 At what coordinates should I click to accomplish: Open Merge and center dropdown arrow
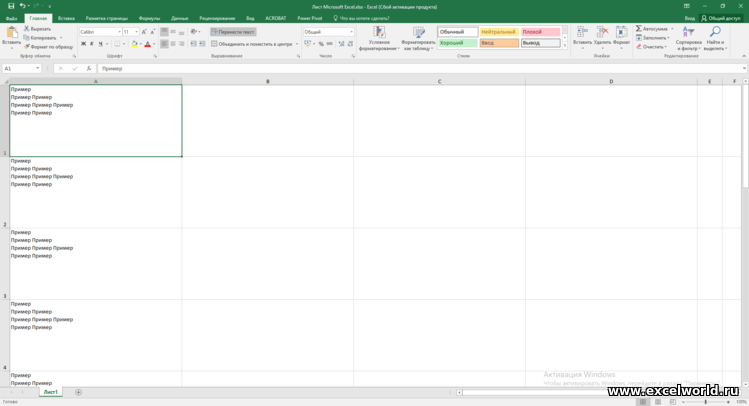click(x=297, y=44)
